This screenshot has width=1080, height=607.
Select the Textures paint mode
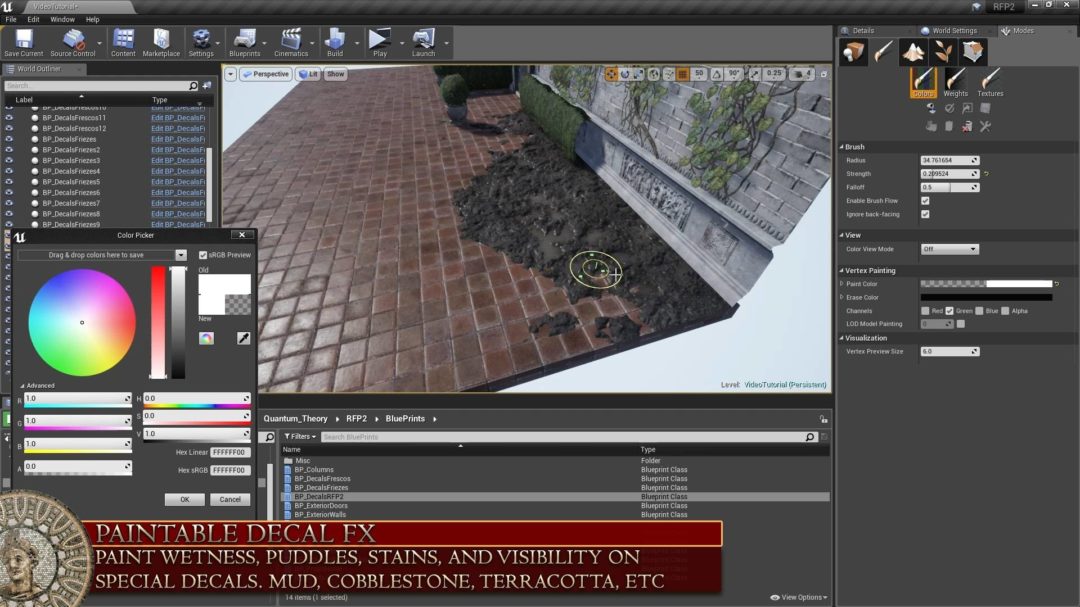click(990, 83)
